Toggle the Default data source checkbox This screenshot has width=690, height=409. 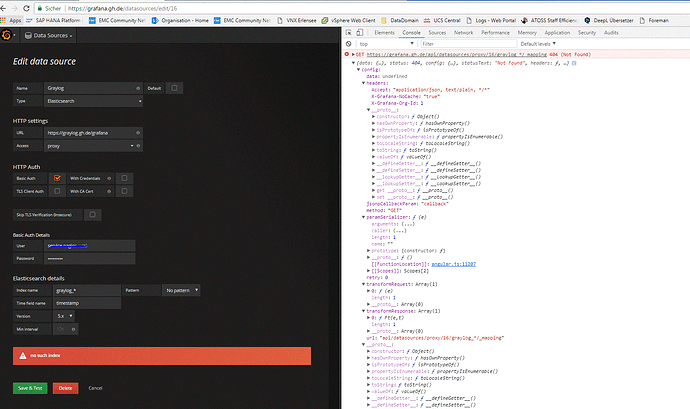[x=174, y=88]
